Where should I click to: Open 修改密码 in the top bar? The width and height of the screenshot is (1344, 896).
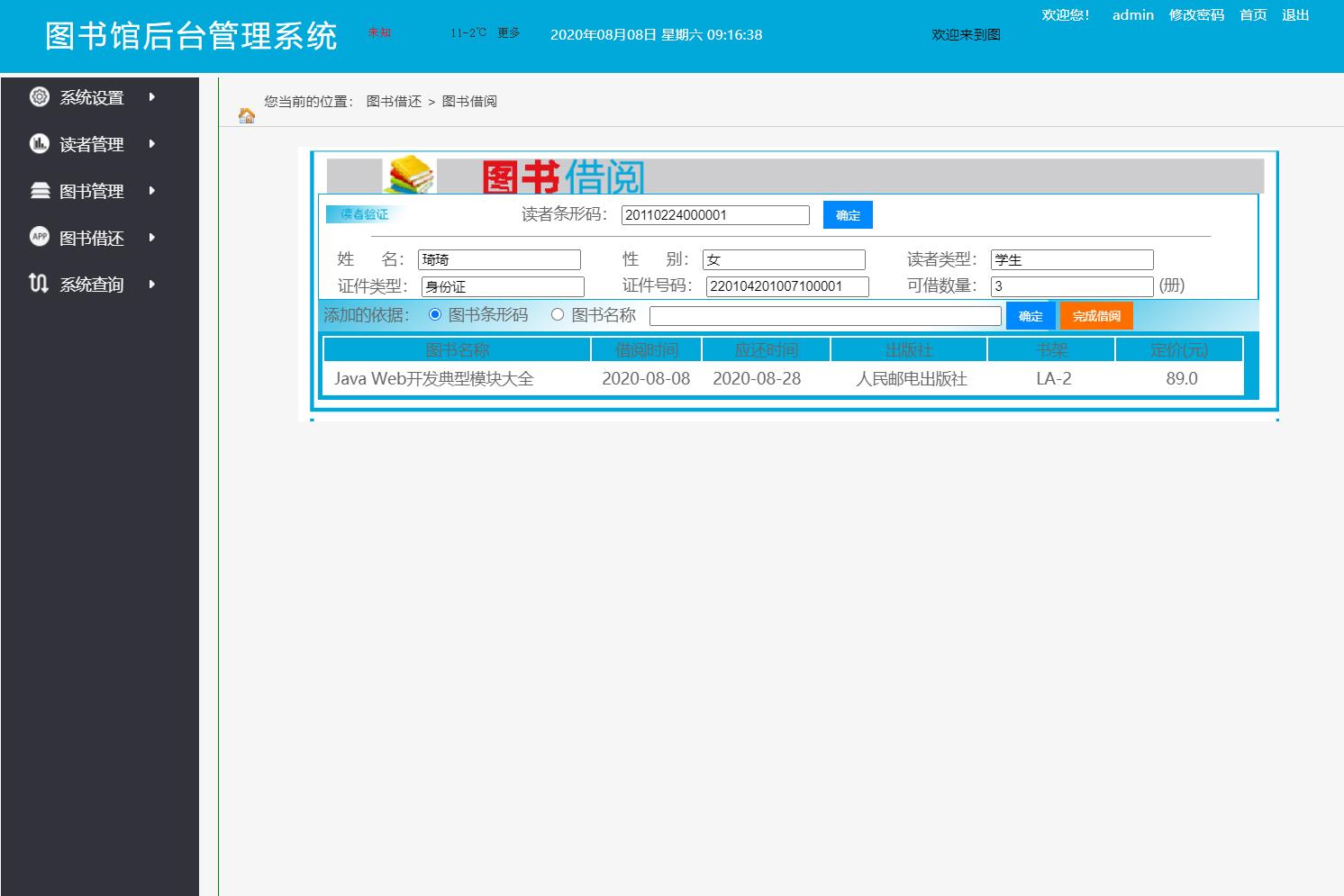(1196, 14)
